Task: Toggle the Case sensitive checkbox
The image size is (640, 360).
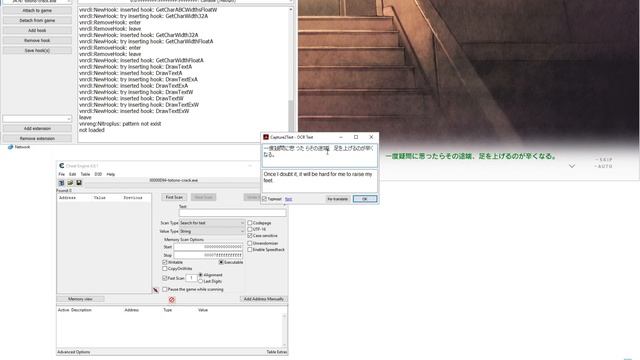Action: point(250,236)
